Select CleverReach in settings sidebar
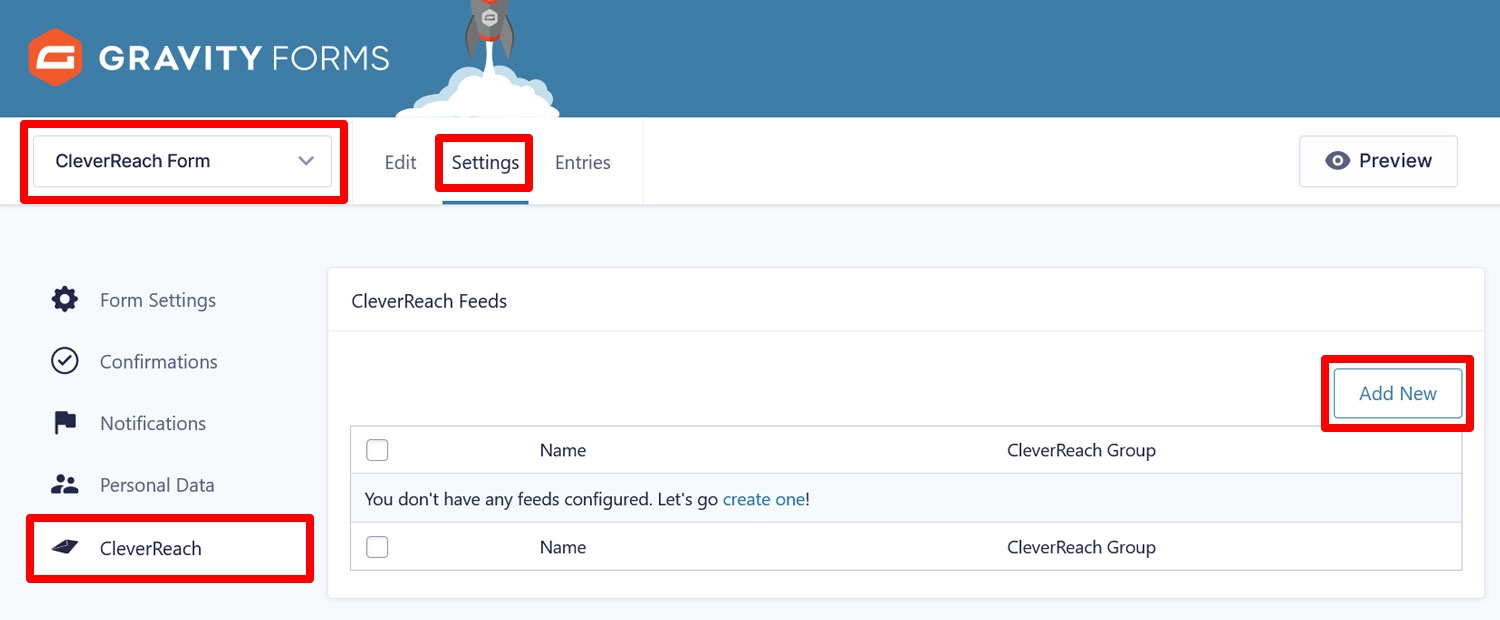1500x620 pixels. pyautogui.click(x=169, y=548)
